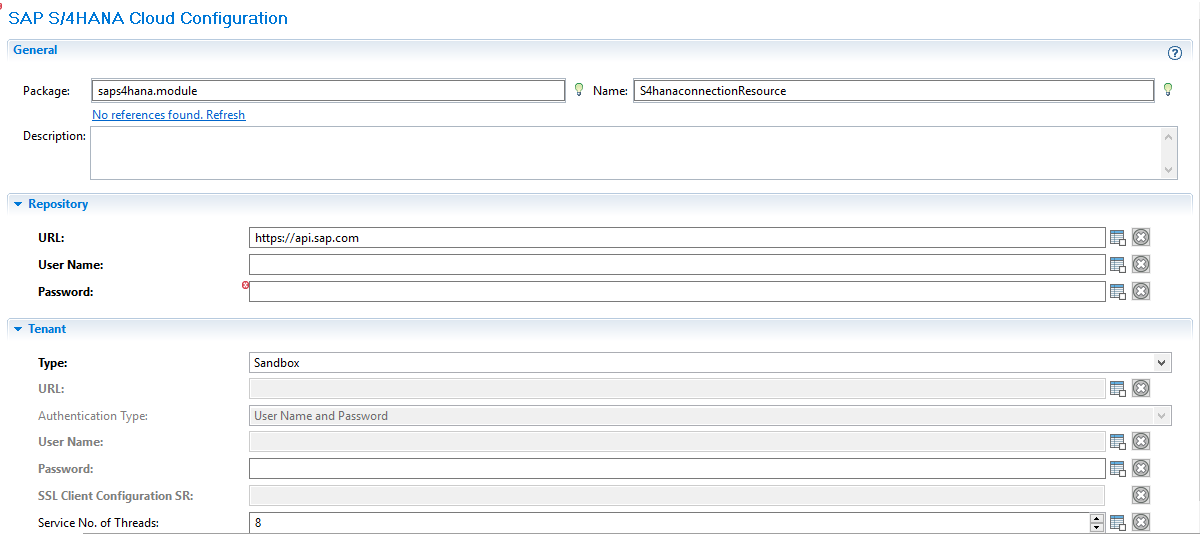The image size is (1200, 534).
Task: Open module property picker for Repository User Name
Action: (1118, 264)
